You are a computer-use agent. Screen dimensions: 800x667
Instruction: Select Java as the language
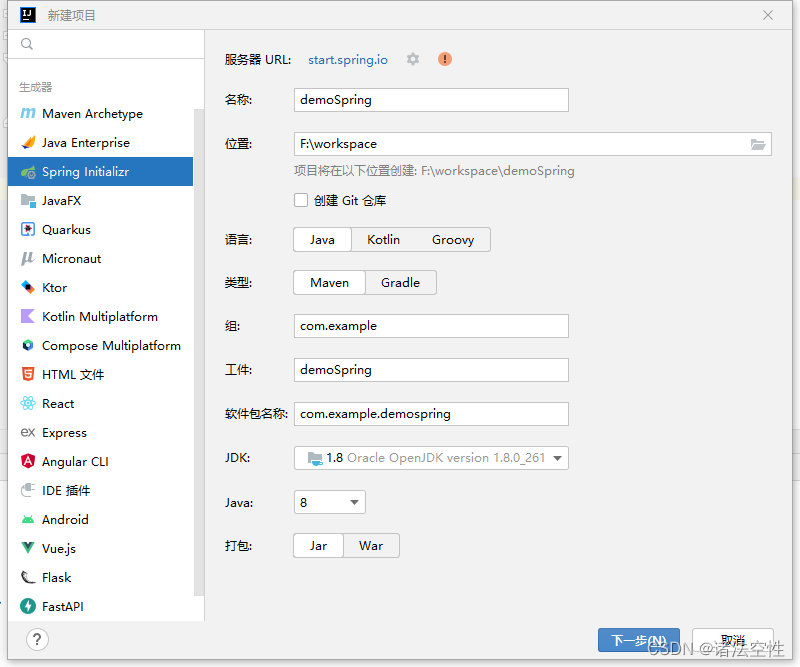pyautogui.click(x=322, y=239)
